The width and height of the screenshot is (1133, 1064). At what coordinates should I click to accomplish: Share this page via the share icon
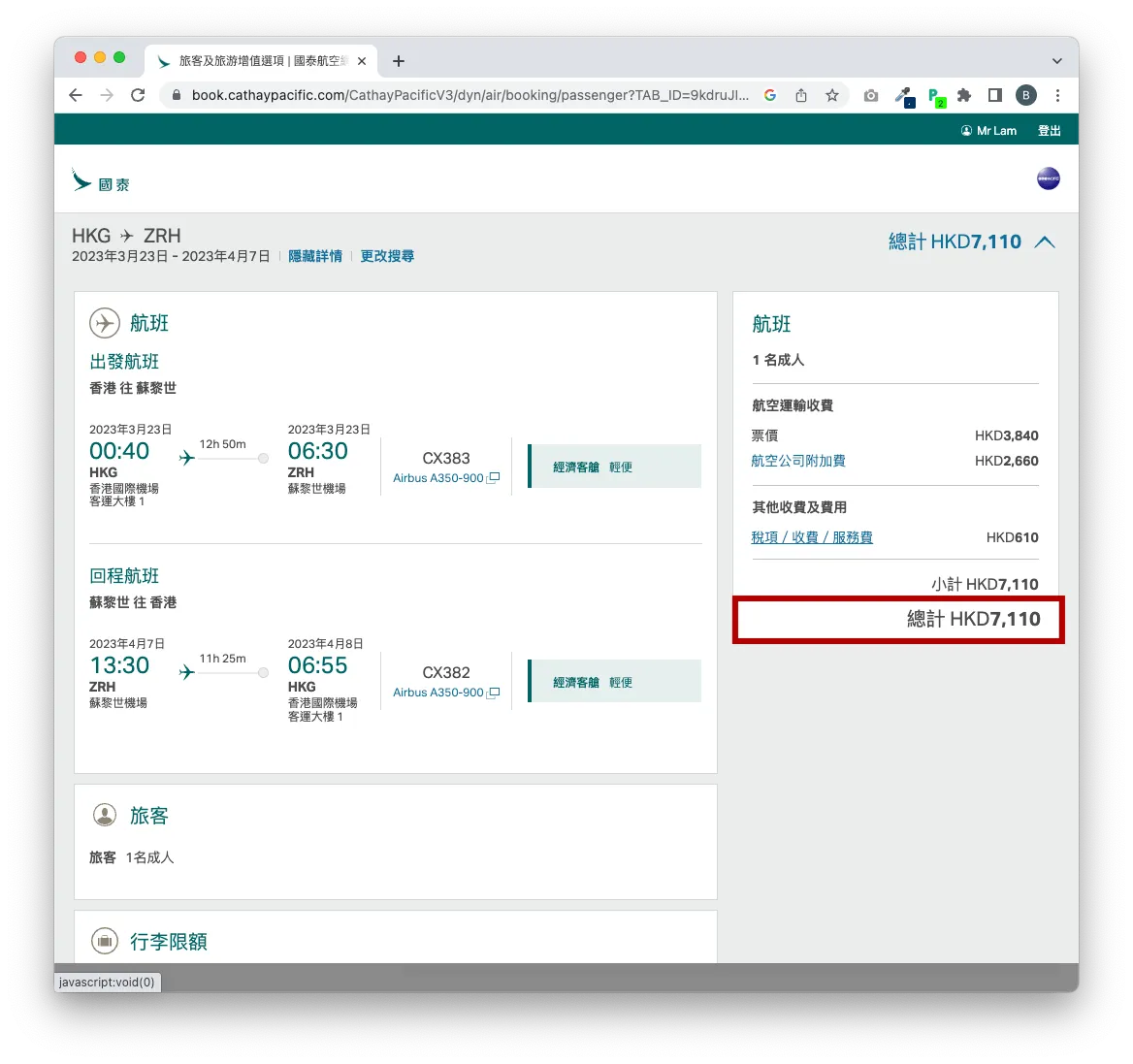click(801, 95)
